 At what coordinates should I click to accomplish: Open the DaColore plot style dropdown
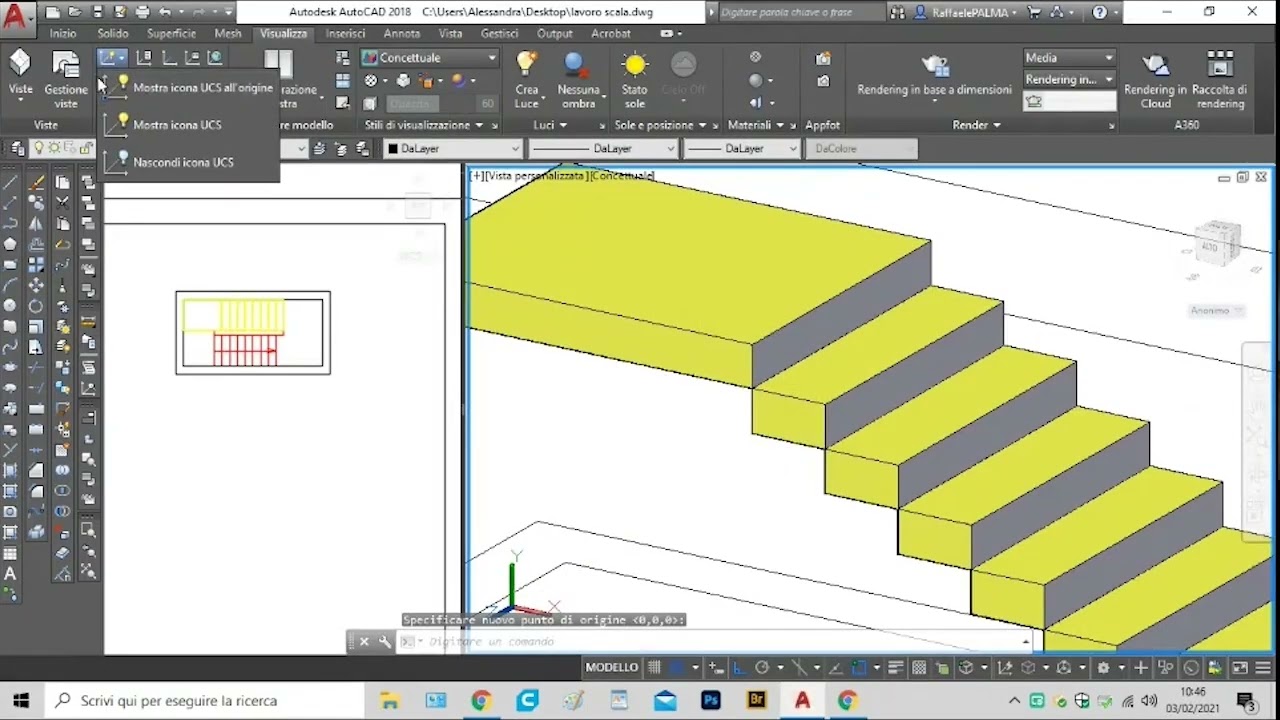click(864, 148)
